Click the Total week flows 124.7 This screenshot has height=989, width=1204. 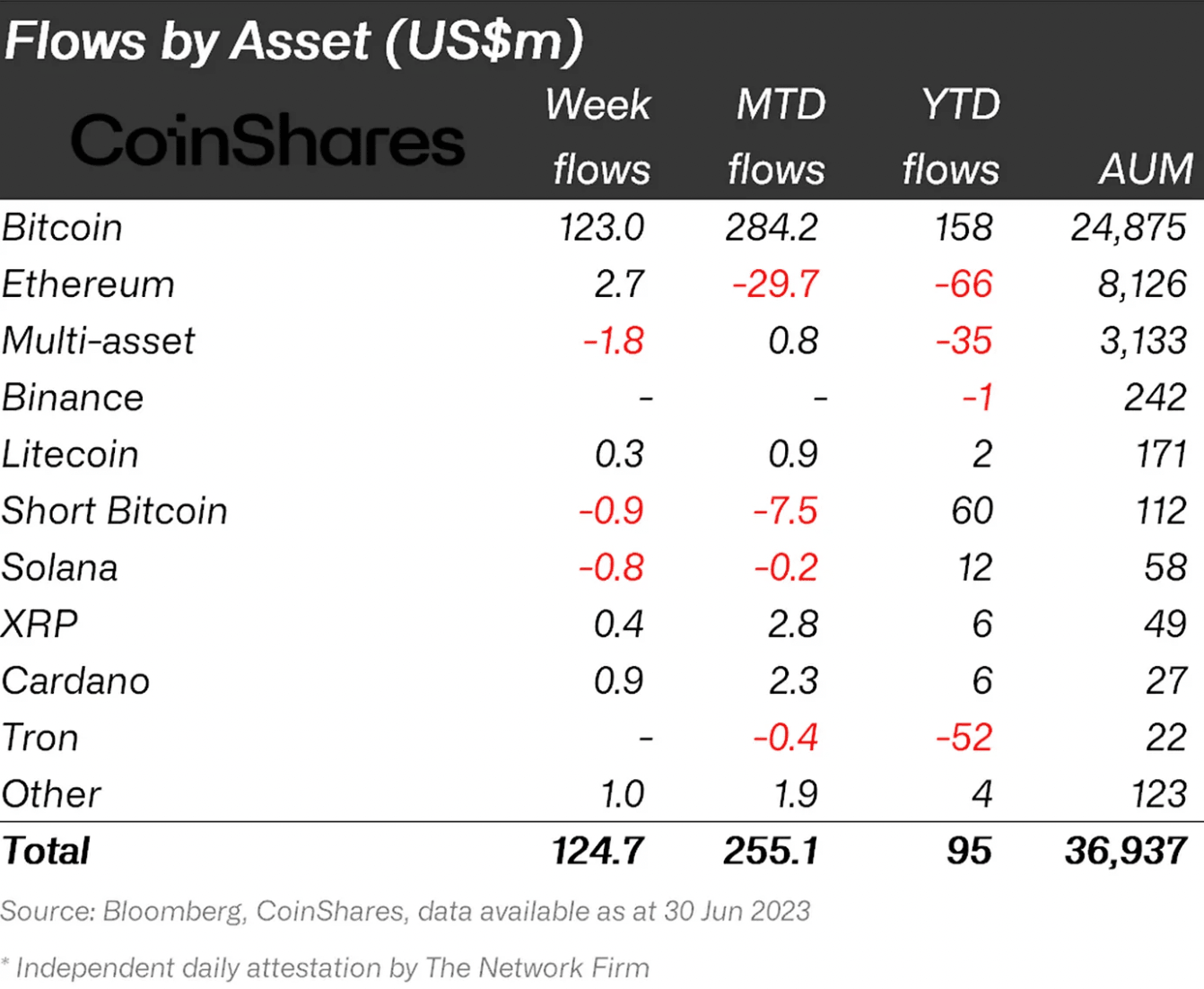(598, 851)
